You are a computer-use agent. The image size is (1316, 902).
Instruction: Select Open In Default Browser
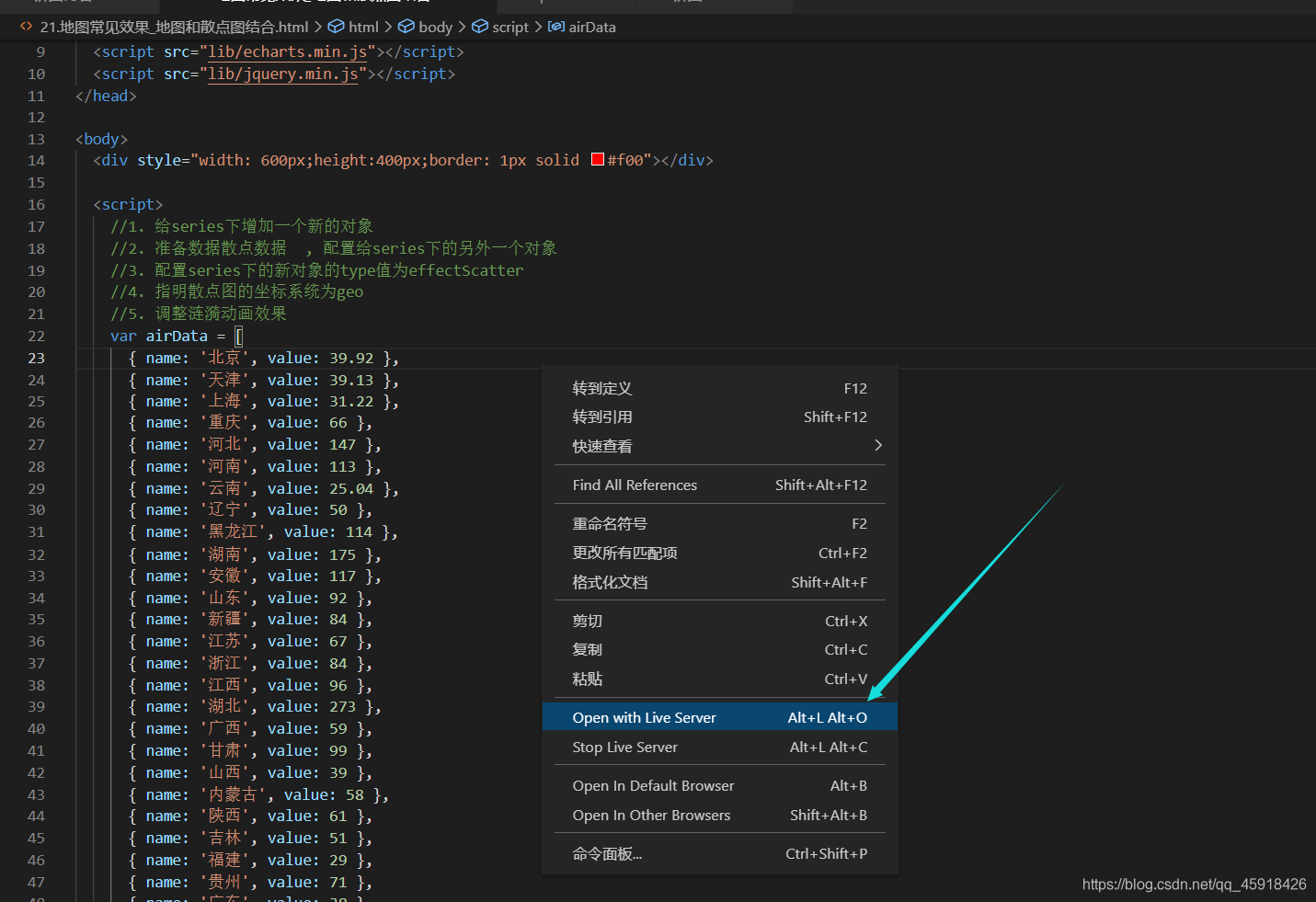coord(720,785)
